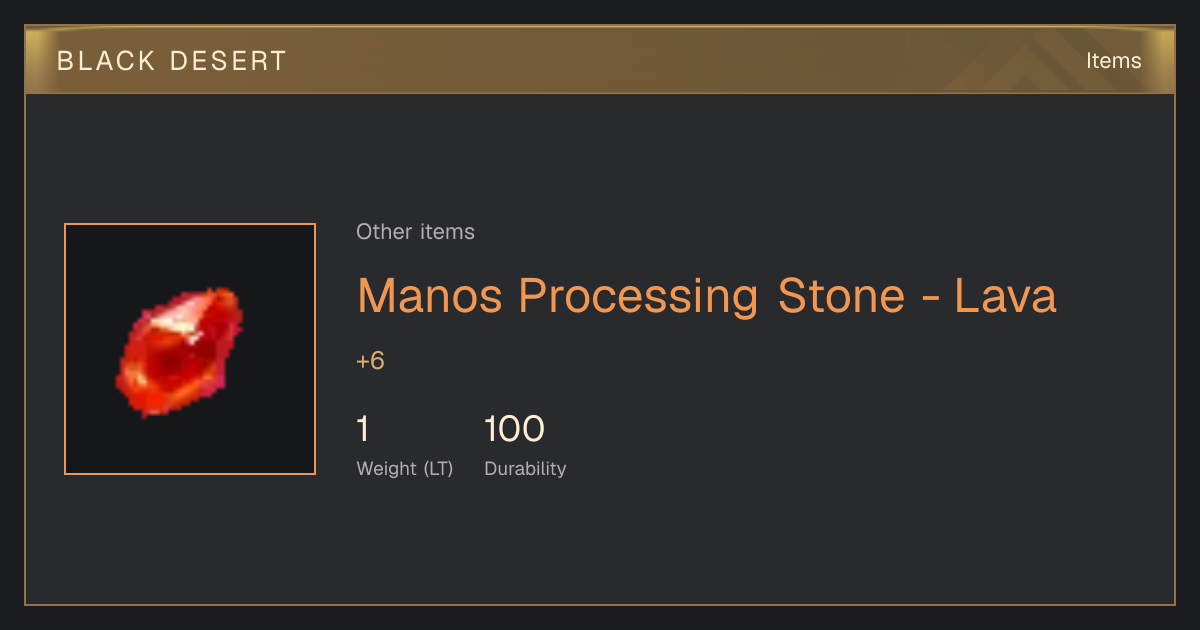
Task: Click the +6 enhancement level text
Action: pyautogui.click(x=370, y=361)
